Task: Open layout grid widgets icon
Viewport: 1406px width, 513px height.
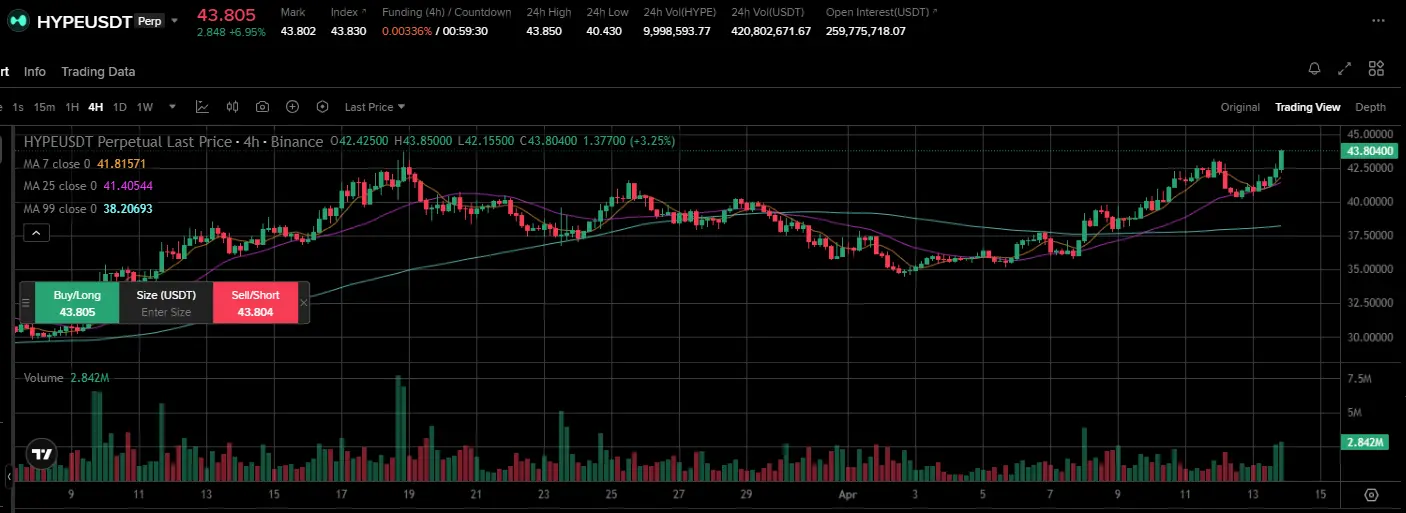Action: coord(1376,69)
